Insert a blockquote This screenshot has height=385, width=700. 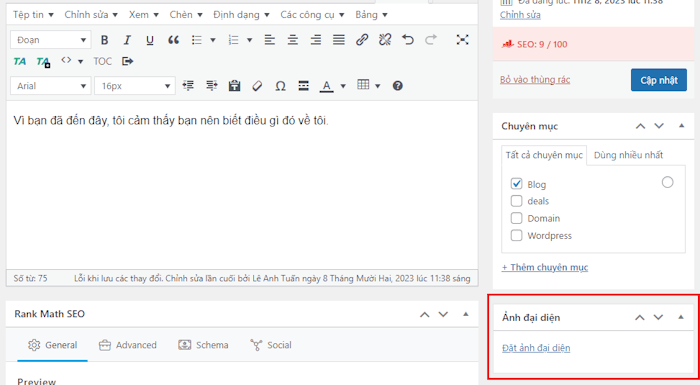coord(173,40)
